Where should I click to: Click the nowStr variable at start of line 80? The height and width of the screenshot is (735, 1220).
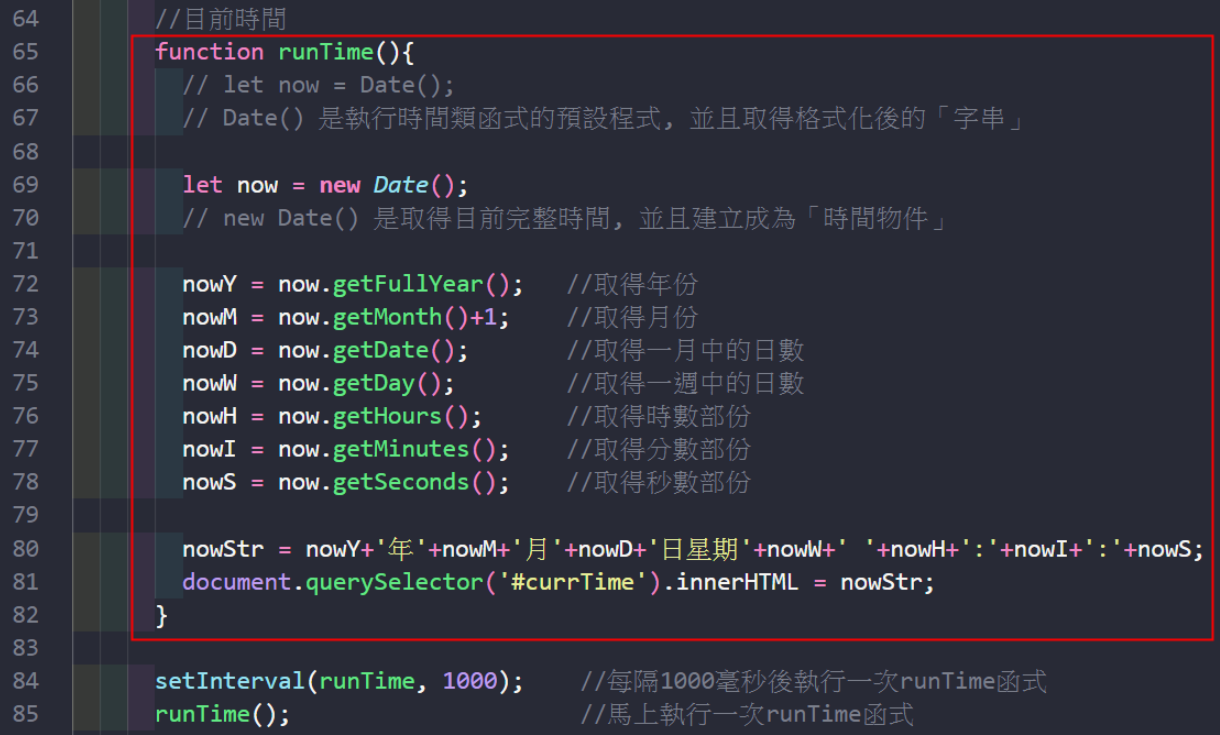coord(222,548)
